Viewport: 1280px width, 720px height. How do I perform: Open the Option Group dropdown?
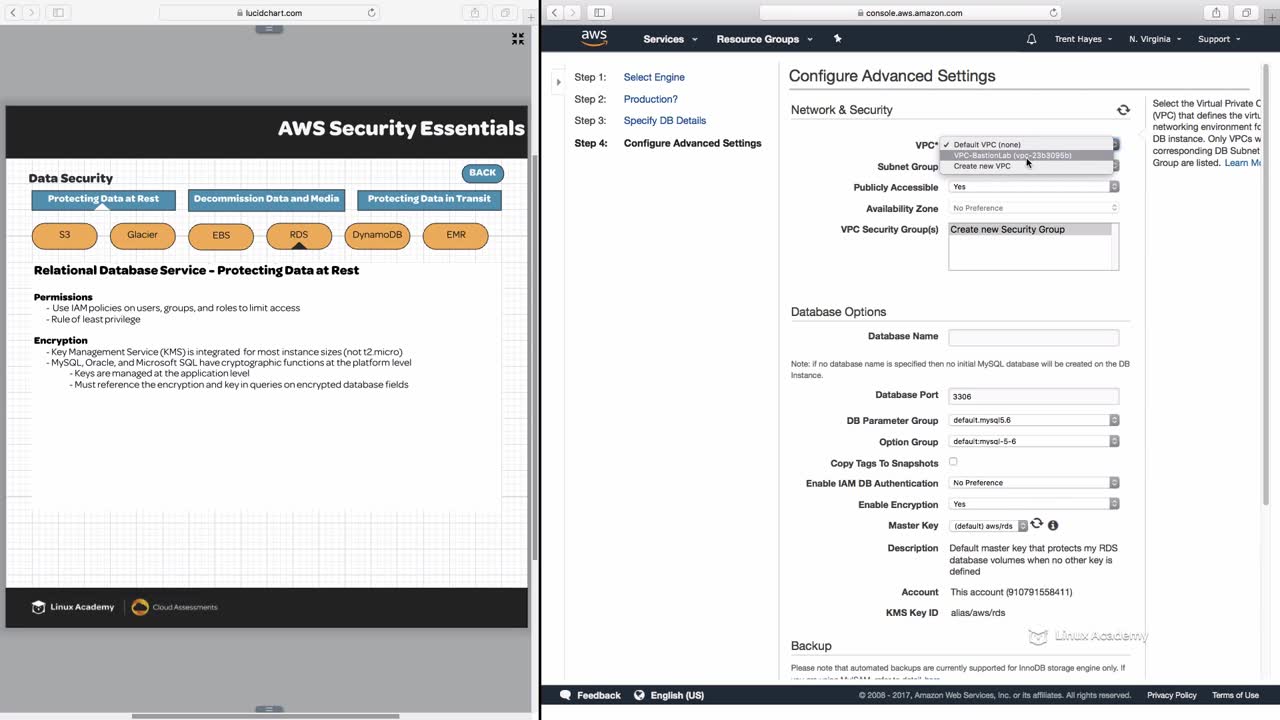pyautogui.click(x=1034, y=441)
